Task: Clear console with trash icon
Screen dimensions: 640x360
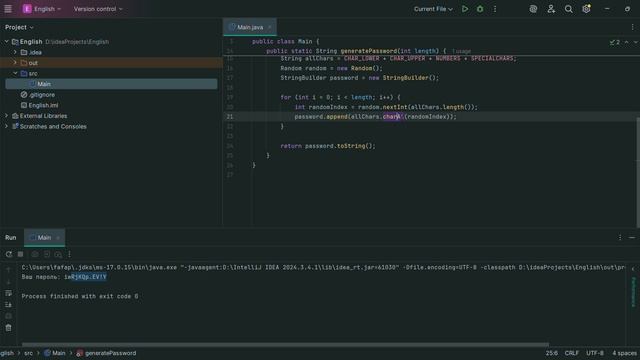Action: coord(8,328)
